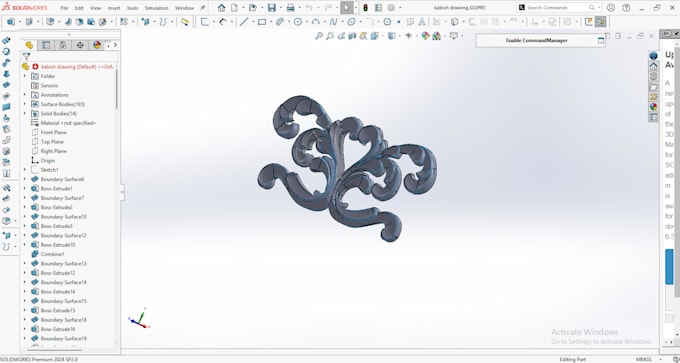The width and height of the screenshot is (680, 363).
Task: Click the Home icon in the title bar
Action: click(x=222, y=8)
